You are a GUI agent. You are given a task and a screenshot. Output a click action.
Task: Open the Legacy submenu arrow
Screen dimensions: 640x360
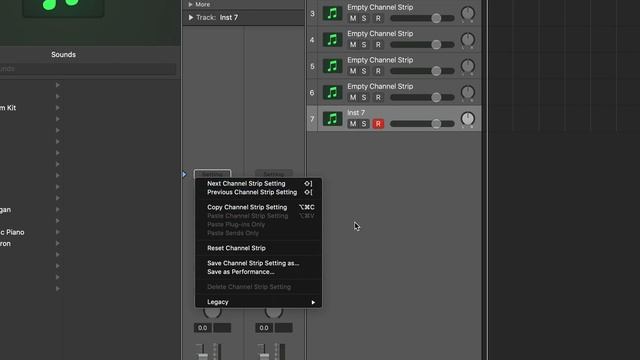point(313,302)
